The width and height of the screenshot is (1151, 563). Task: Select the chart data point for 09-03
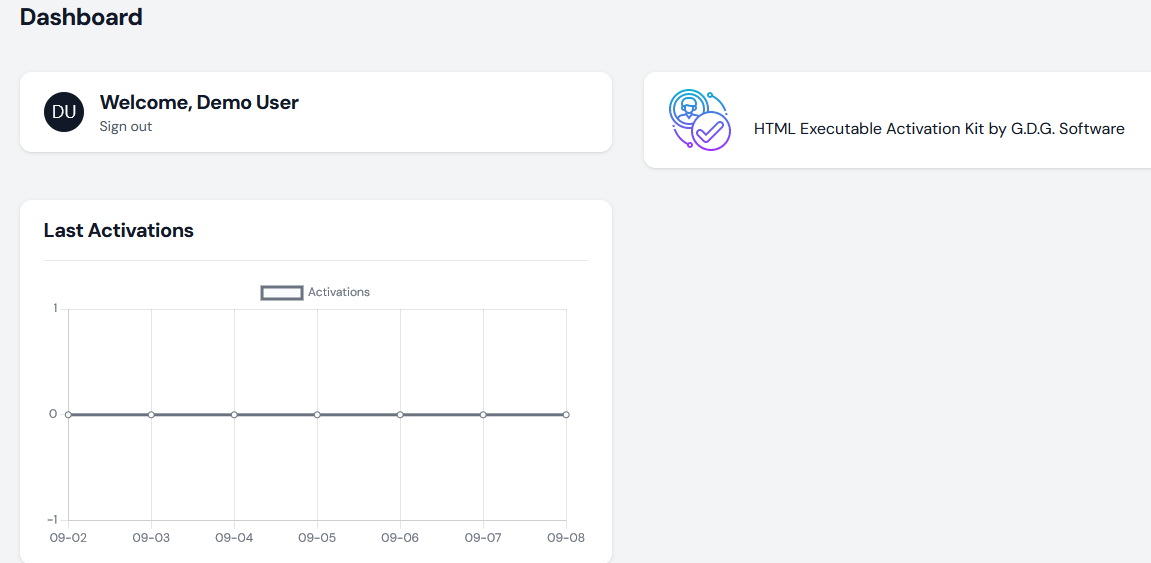point(151,414)
